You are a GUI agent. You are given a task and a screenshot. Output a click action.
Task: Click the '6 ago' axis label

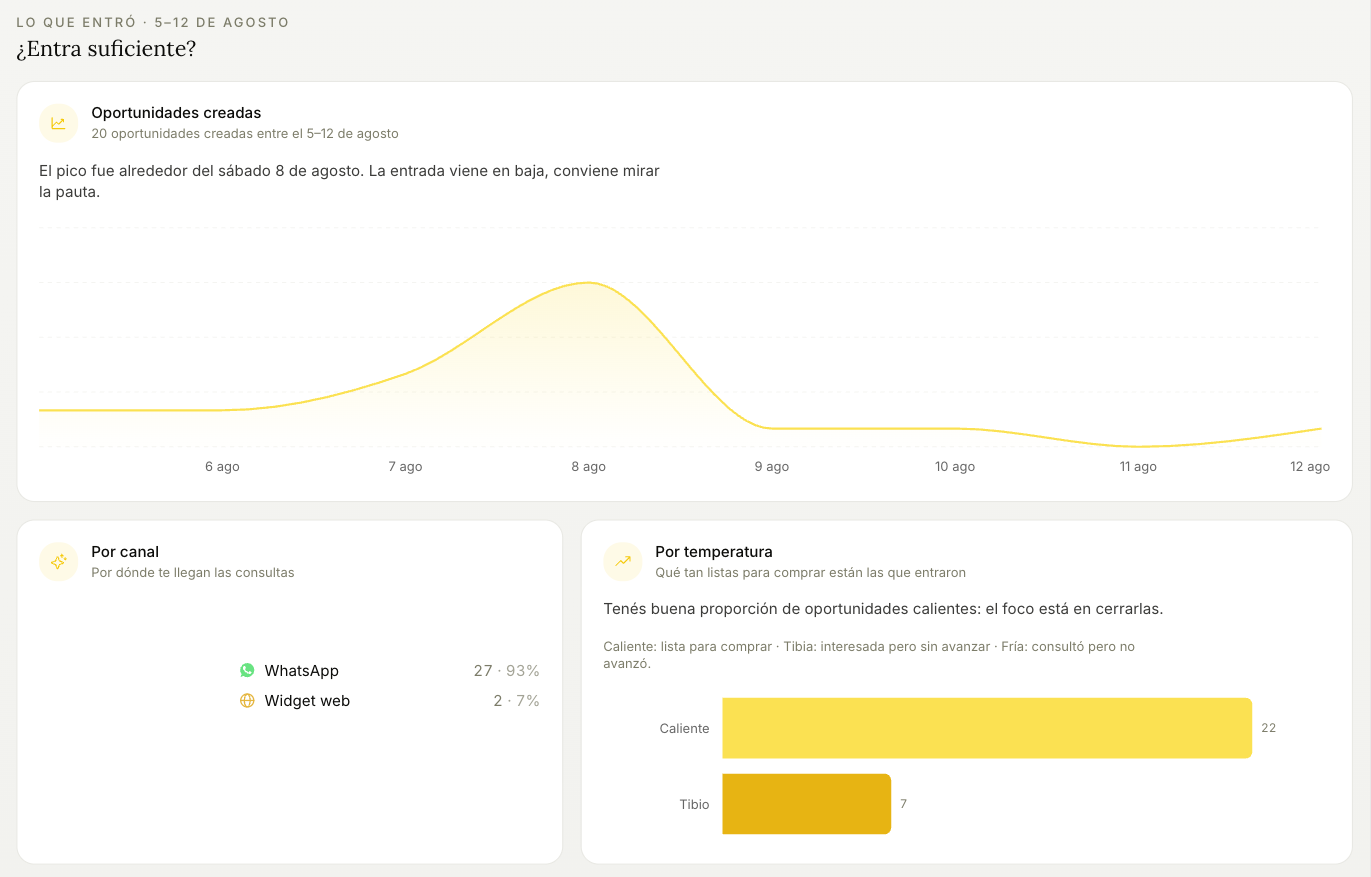[222, 467]
